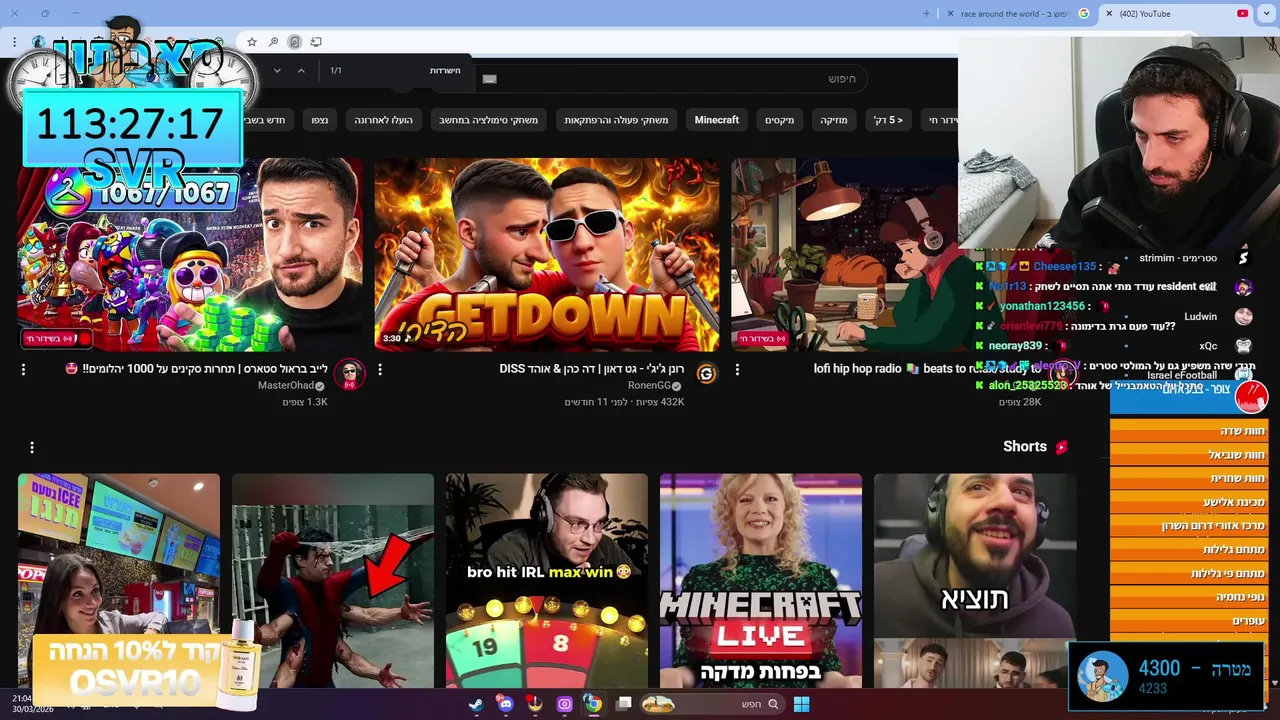
Task: Open the MINECRAFT LIVE short
Action: [x=761, y=581]
